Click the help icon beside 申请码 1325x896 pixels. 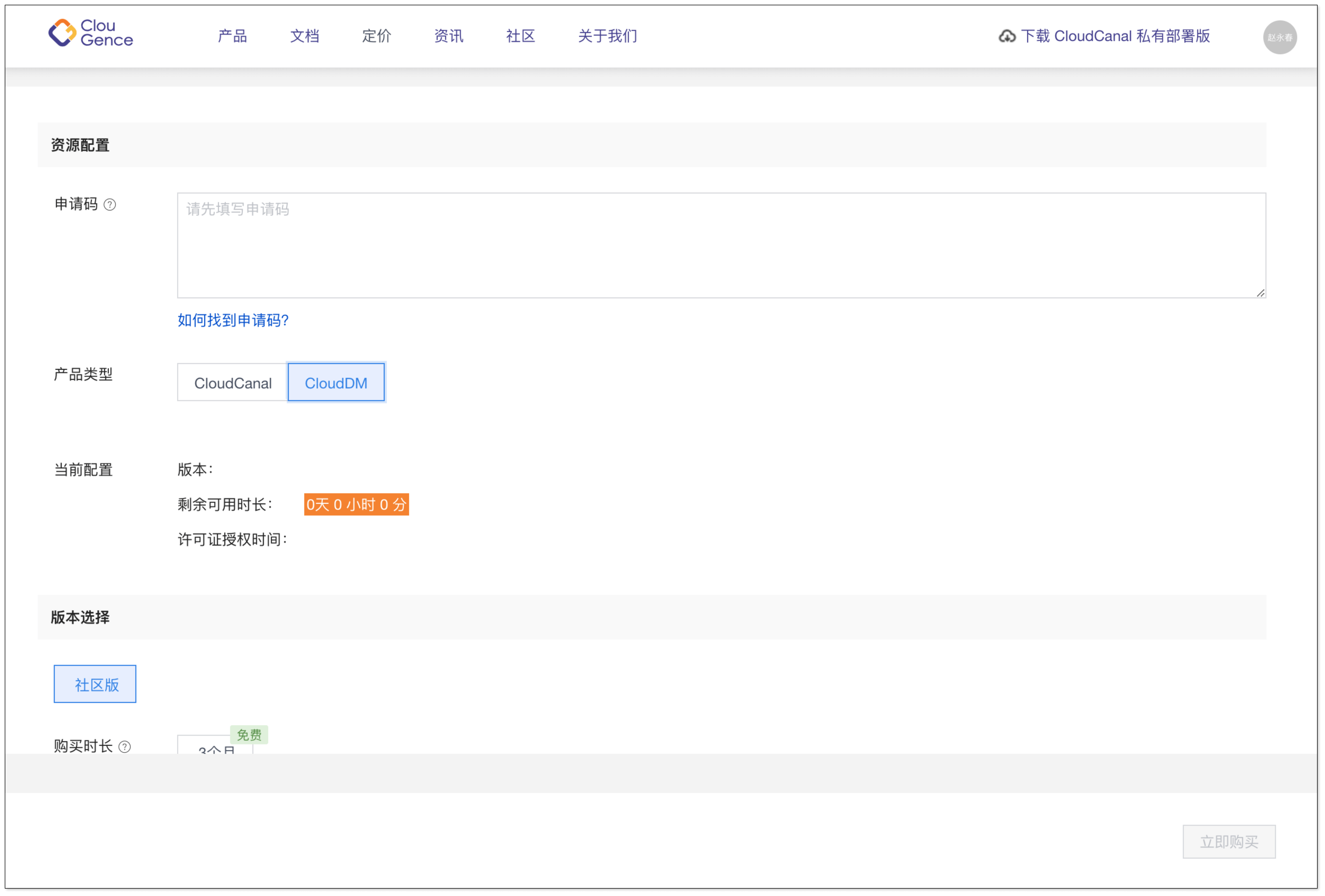[110, 205]
